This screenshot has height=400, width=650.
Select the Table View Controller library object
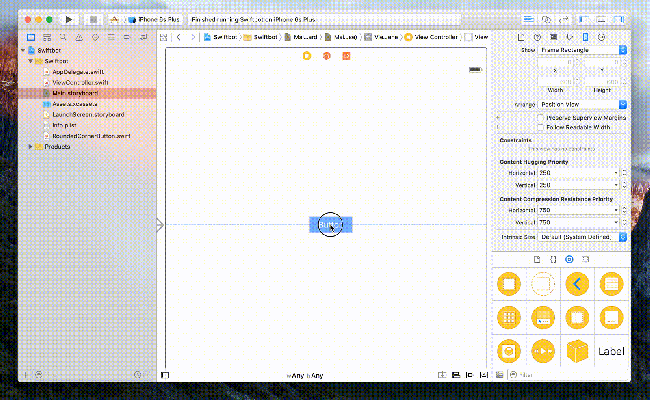pos(611,284)
